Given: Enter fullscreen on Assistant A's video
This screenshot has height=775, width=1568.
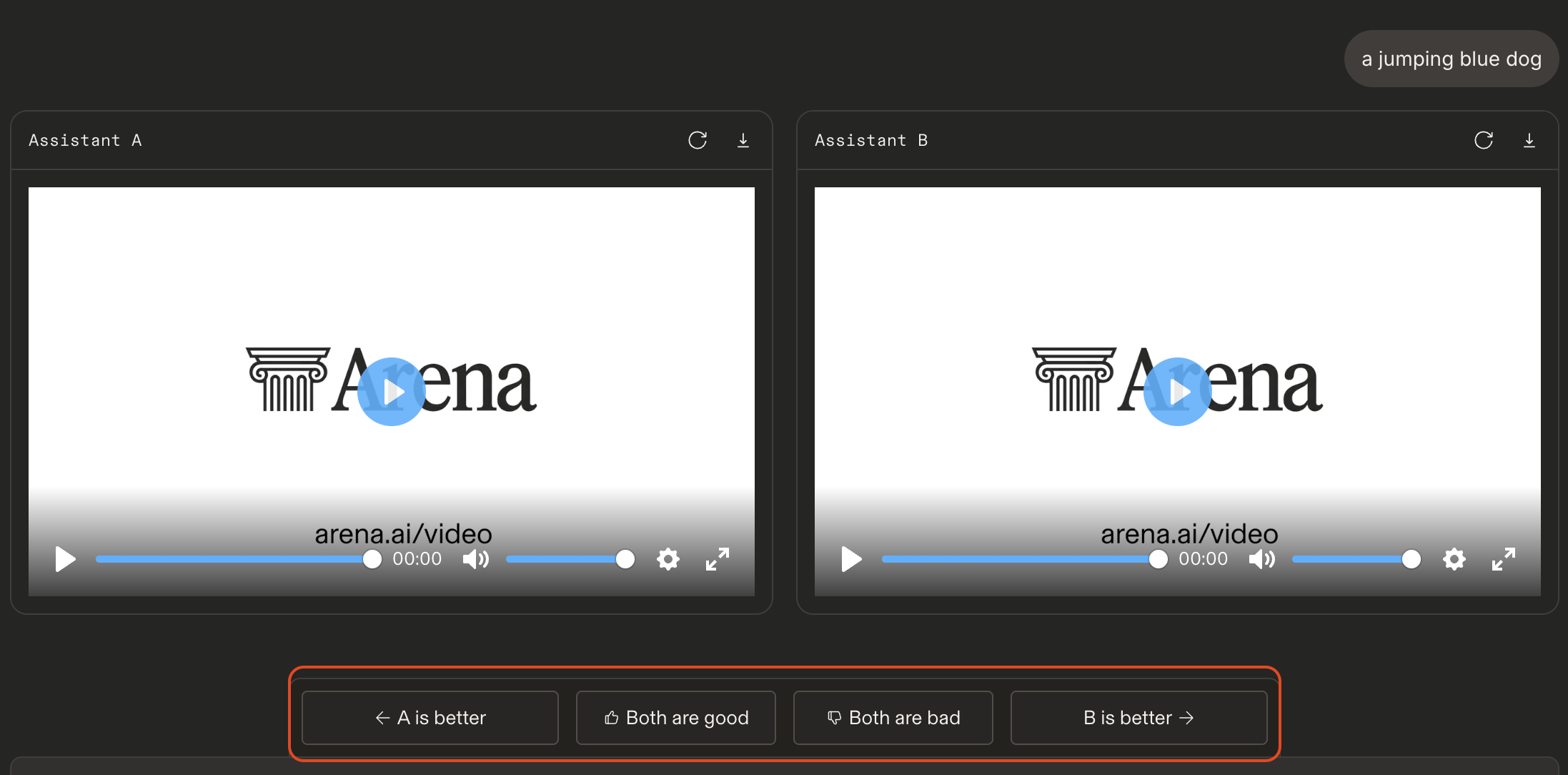Looking at the screenshot, I should 717,559.
